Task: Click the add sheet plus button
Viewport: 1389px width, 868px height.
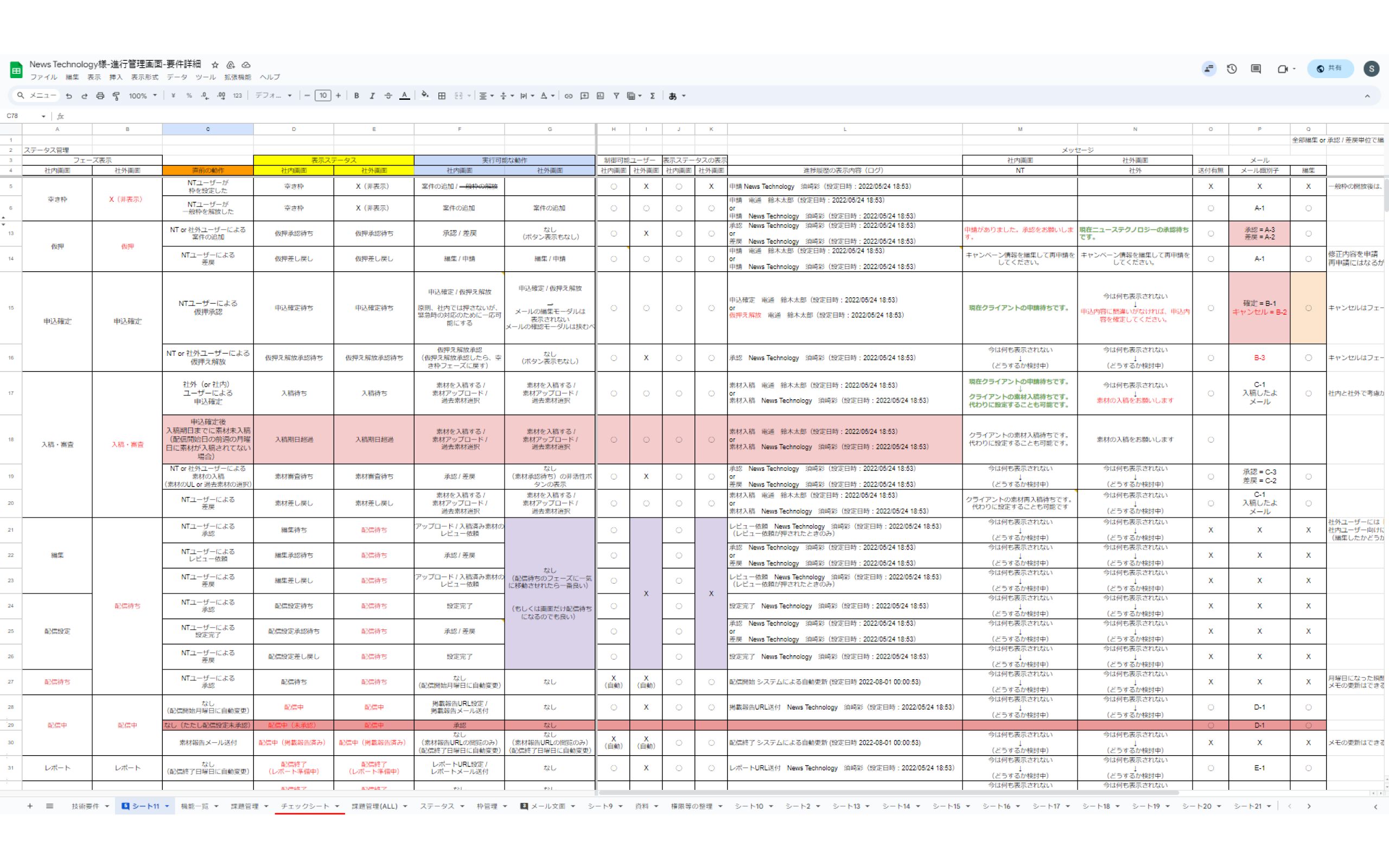Action: click(x=30, y=806)
